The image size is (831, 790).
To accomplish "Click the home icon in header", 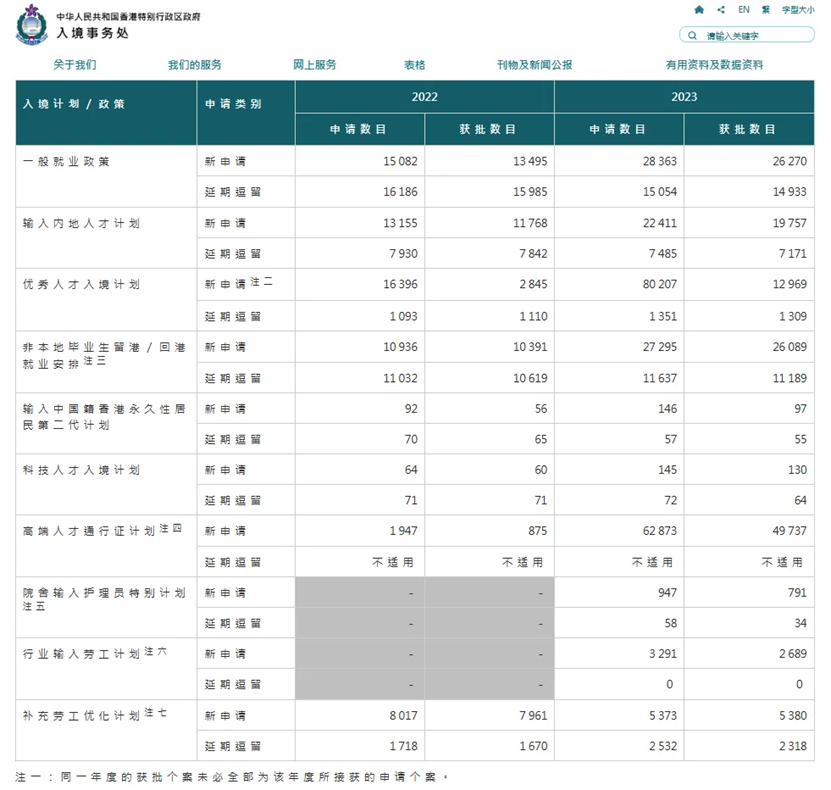I will (x=699, y=10).
